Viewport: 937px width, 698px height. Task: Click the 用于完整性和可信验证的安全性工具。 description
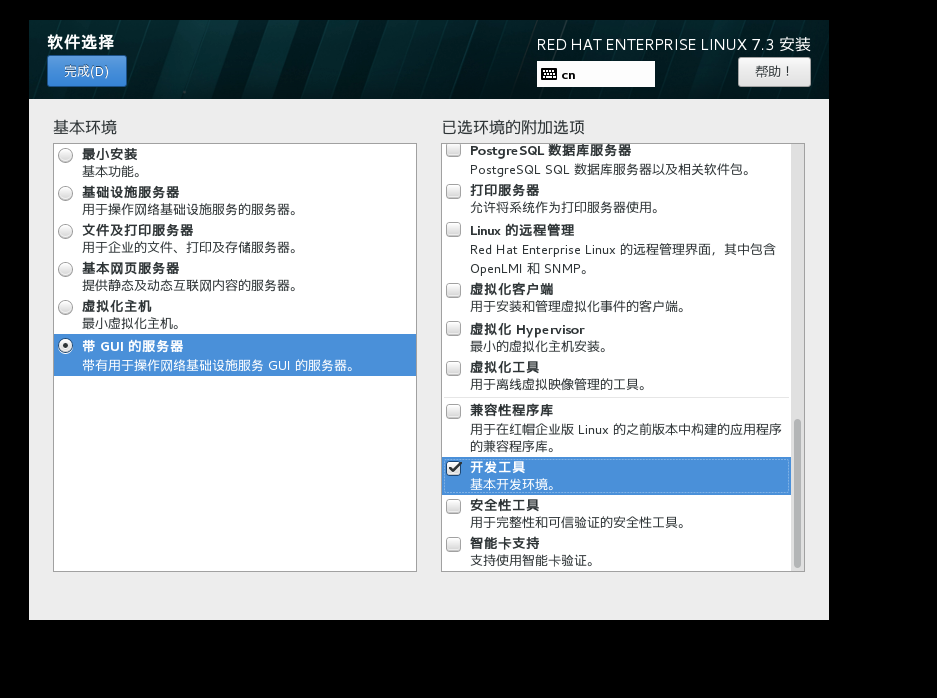(577, 523)
